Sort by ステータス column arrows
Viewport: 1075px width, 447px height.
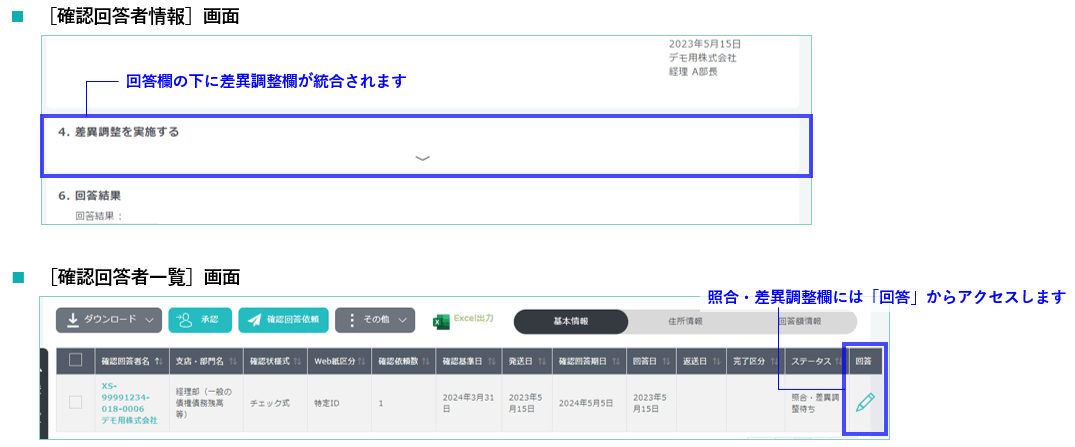[x=835, y=360]
